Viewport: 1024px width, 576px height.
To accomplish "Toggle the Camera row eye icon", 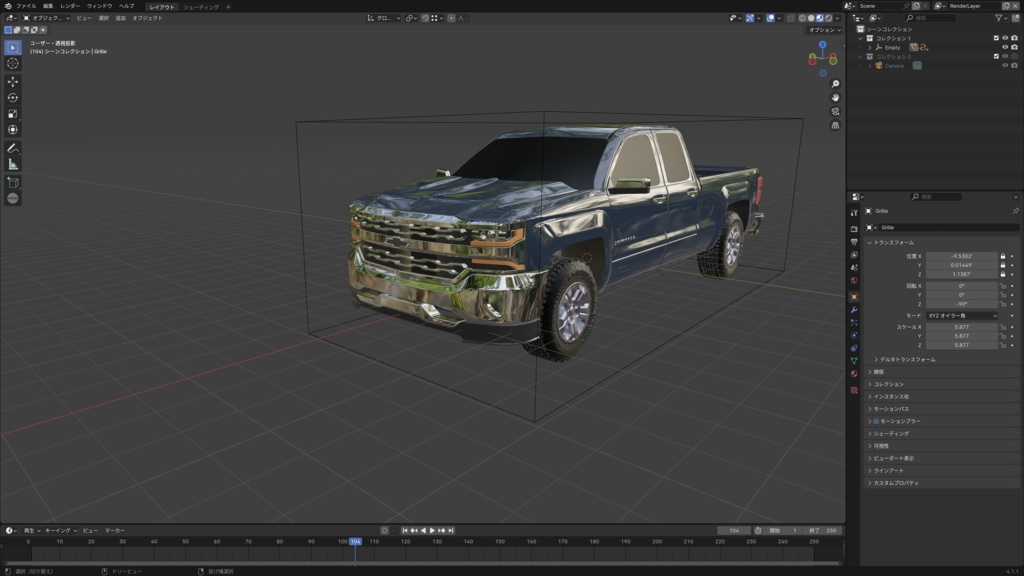I will 1005,65.
